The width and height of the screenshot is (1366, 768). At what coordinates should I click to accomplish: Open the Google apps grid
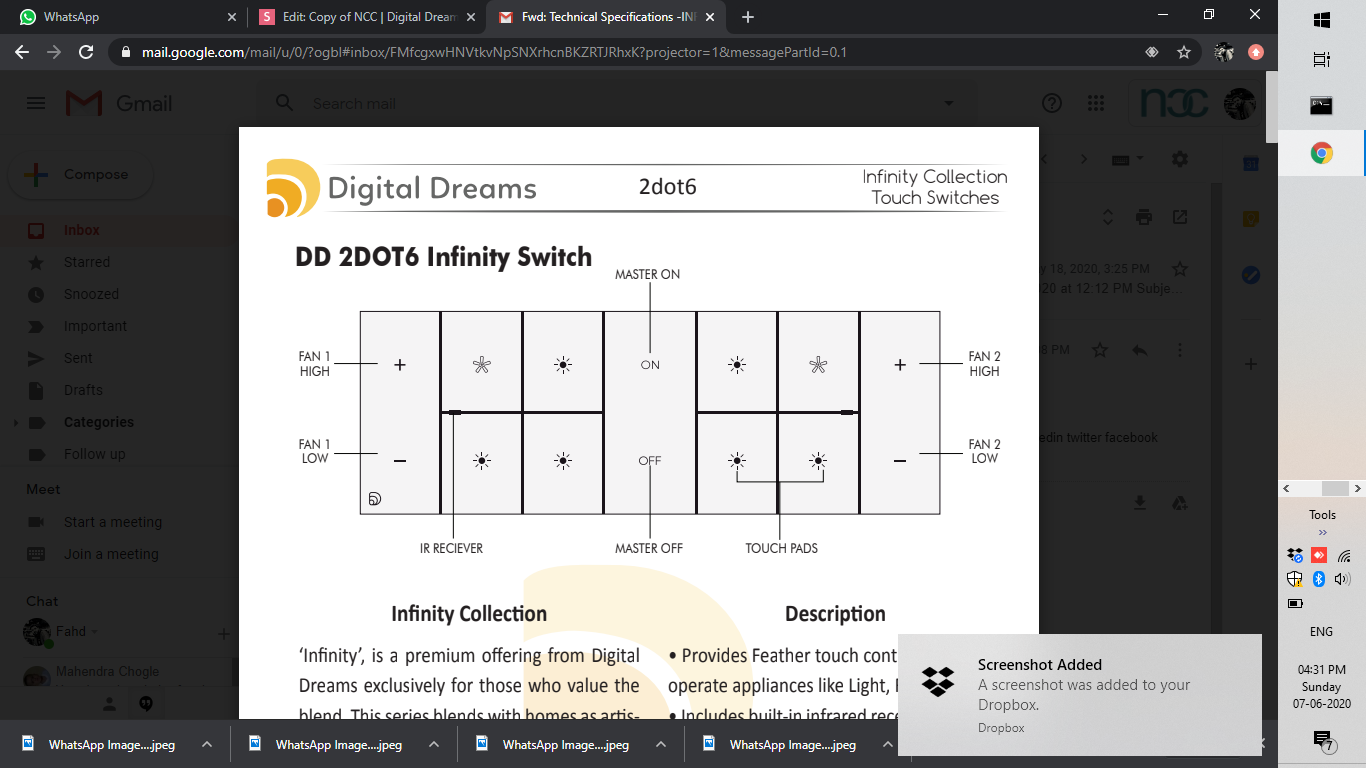coord(1095,103)
